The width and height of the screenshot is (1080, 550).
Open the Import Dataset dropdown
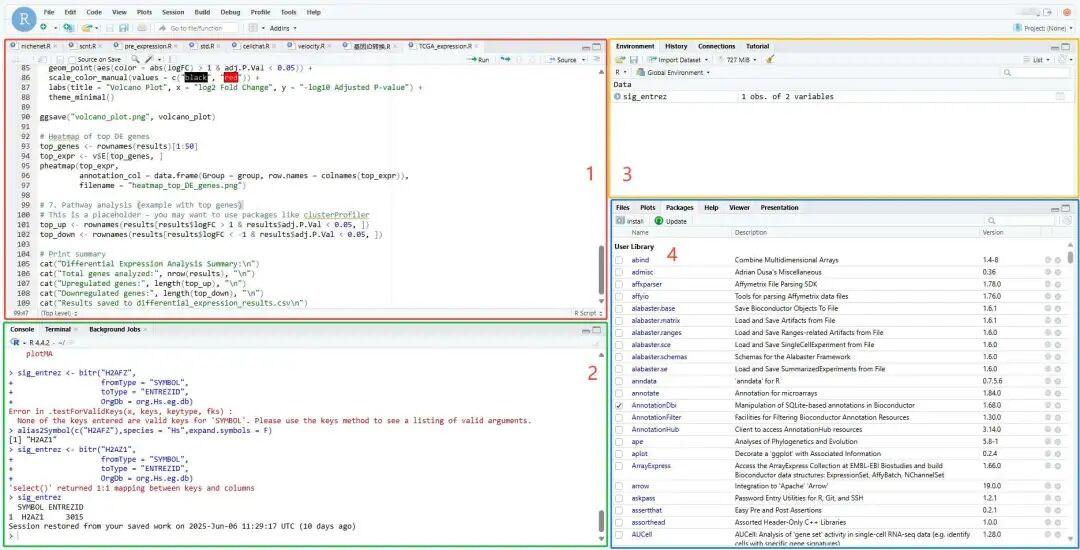click(677, 60)
